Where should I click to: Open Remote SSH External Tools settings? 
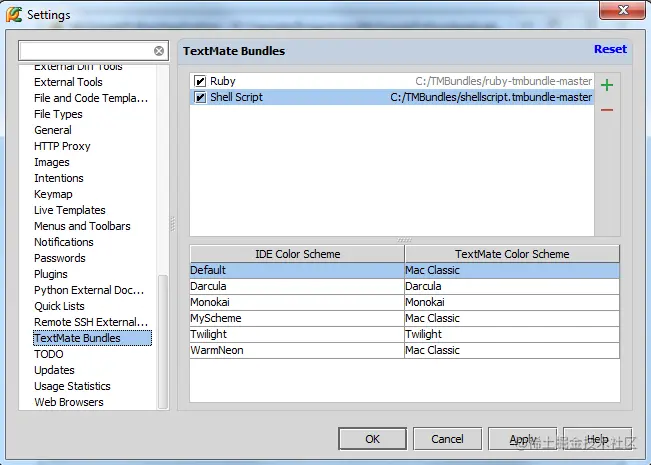point(91,322)
